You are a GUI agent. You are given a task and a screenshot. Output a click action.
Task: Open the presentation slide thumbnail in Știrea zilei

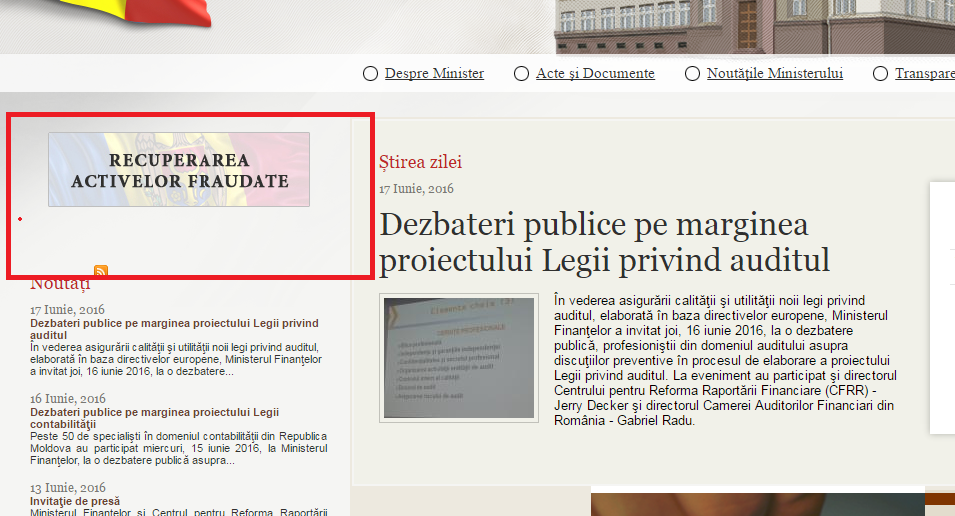coord(459,358)
